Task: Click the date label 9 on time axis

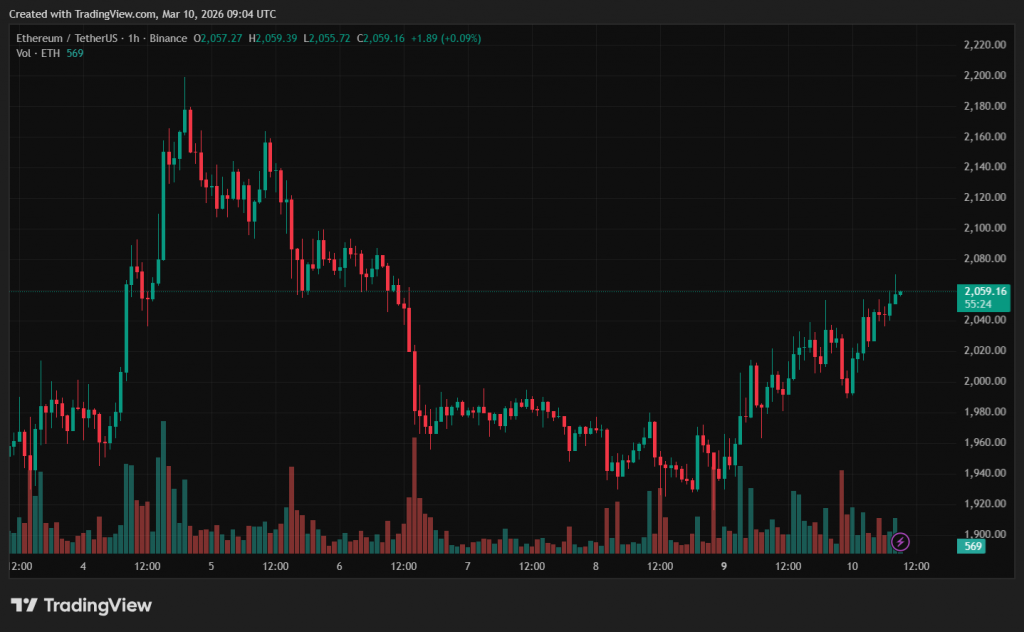Action: (x=723, y=566)
